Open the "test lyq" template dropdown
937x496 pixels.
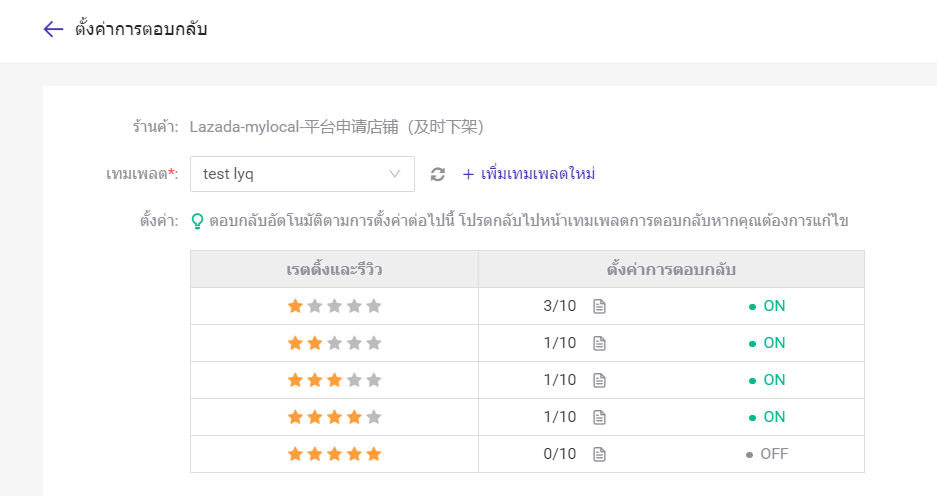pos(301,174)
